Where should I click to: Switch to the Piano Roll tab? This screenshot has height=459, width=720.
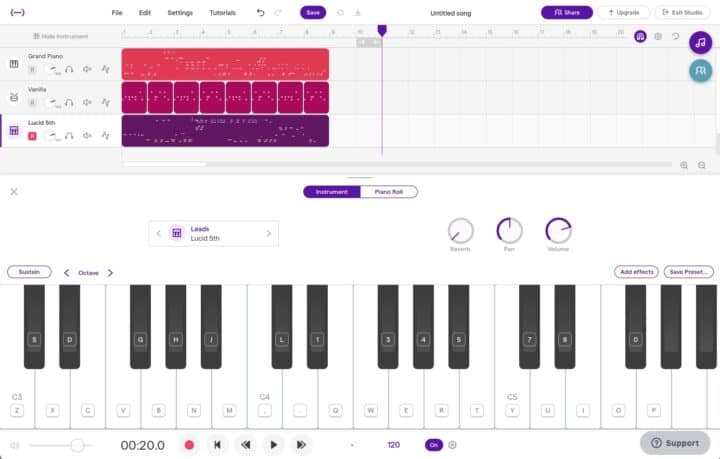coord(389,192)
